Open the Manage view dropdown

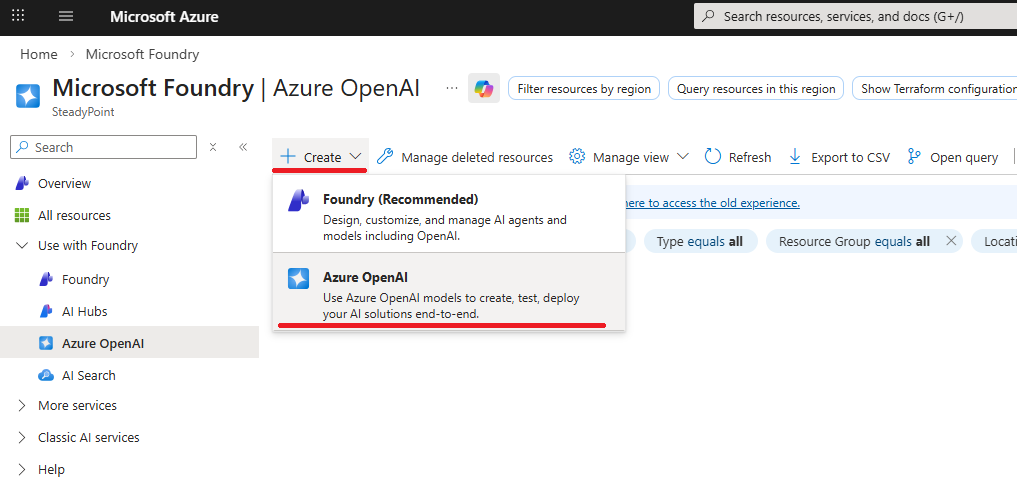(x=629, y=157)
